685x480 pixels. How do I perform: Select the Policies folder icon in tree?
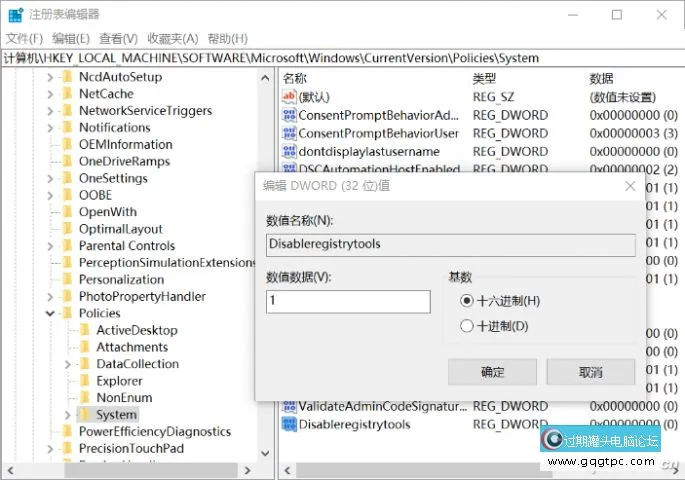click(x=67, y=313)
